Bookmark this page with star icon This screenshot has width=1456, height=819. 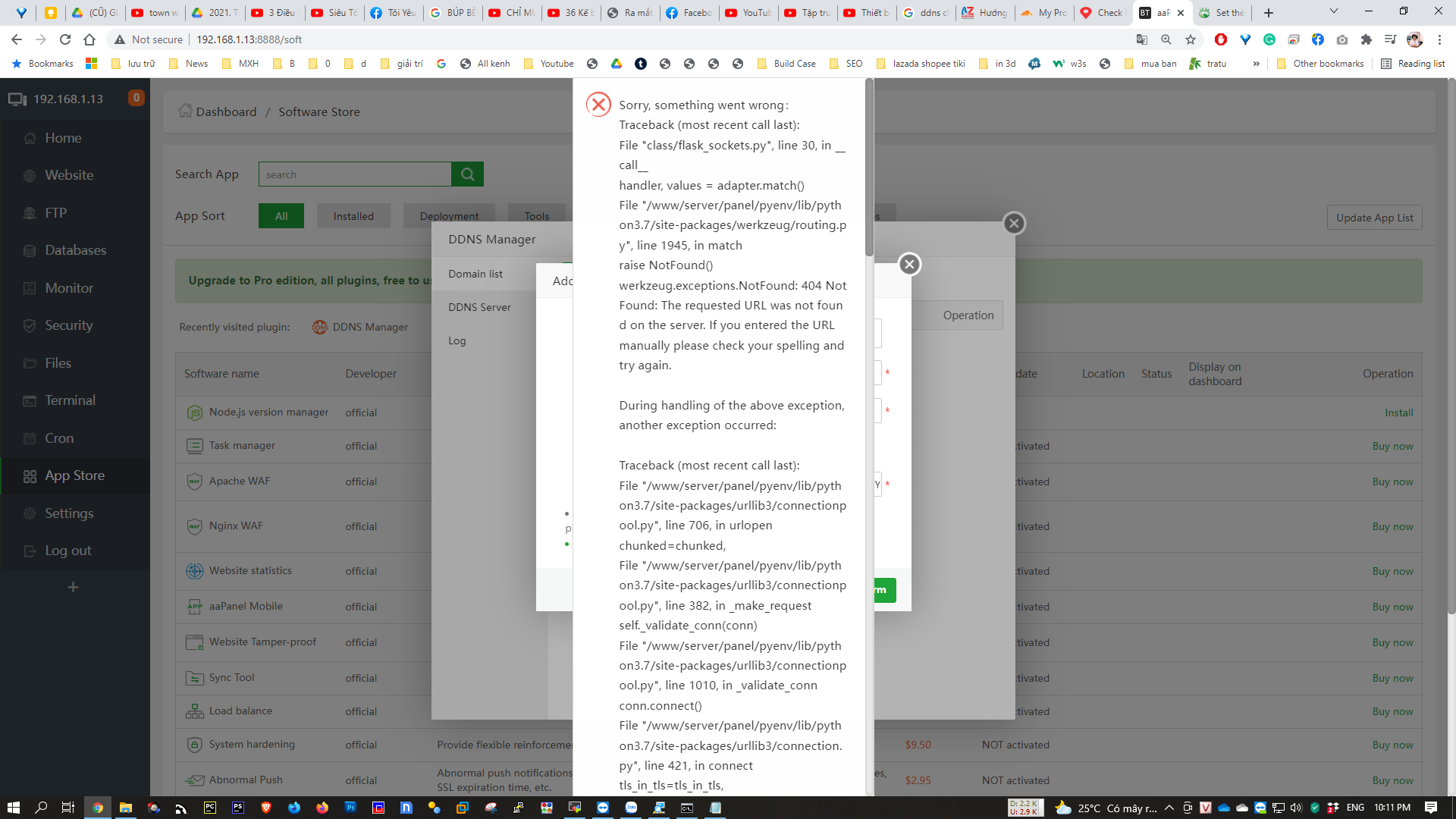tap(1191, 39)
